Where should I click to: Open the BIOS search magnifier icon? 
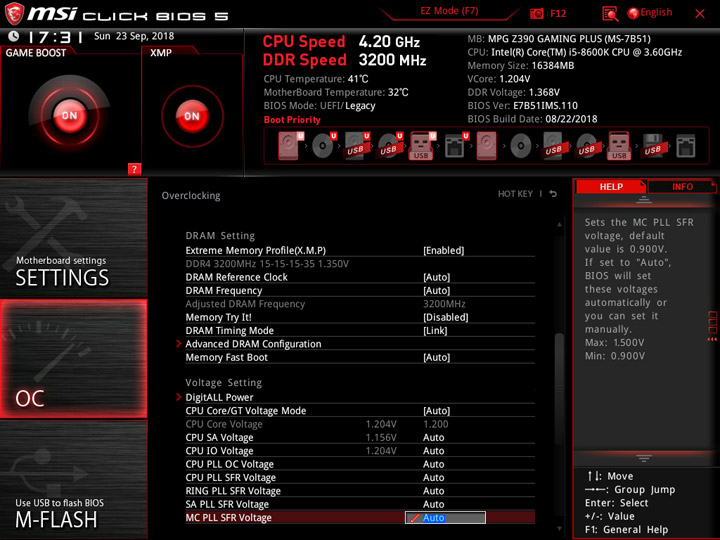pyautogui.click(x=610, y=14)
